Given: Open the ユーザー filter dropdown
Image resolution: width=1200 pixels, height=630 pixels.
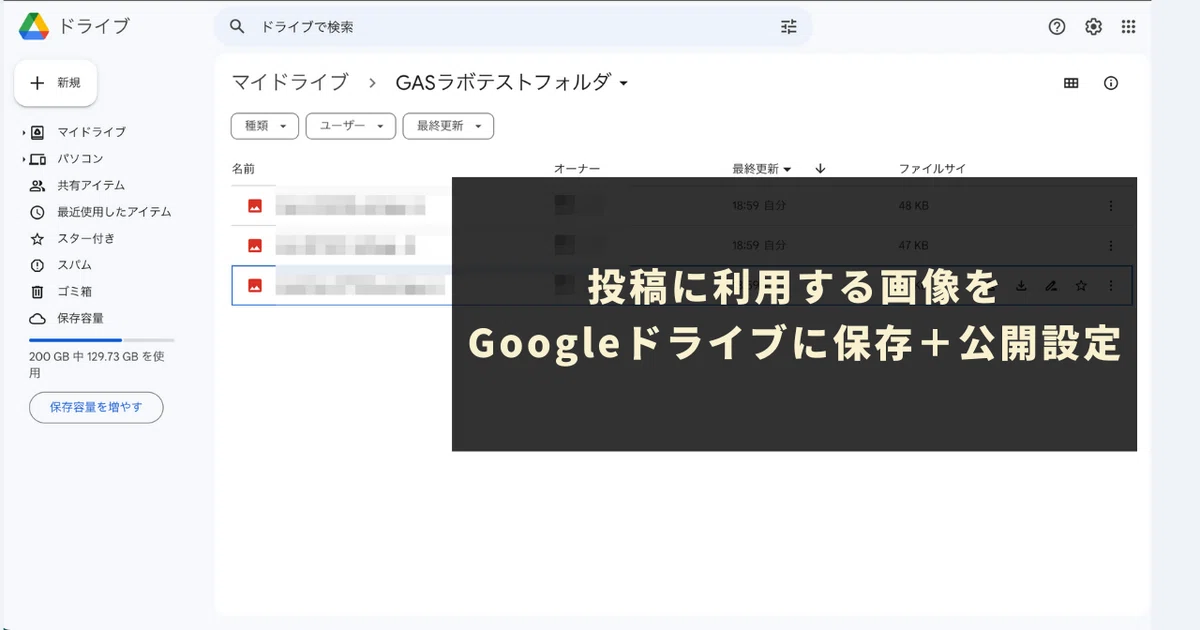Looking at the screenshot, I should pyautogui.click(x=350, y=126).
